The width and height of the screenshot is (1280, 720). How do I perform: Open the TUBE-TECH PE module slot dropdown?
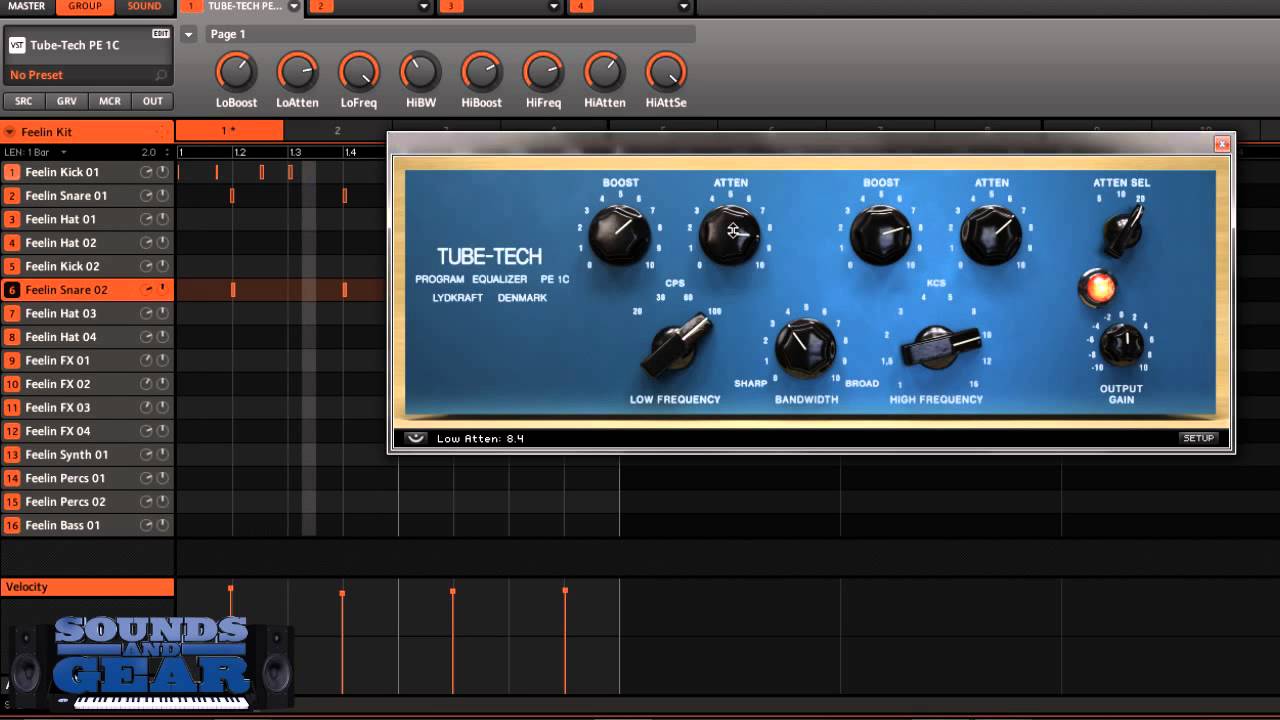[x=294, y=6]
